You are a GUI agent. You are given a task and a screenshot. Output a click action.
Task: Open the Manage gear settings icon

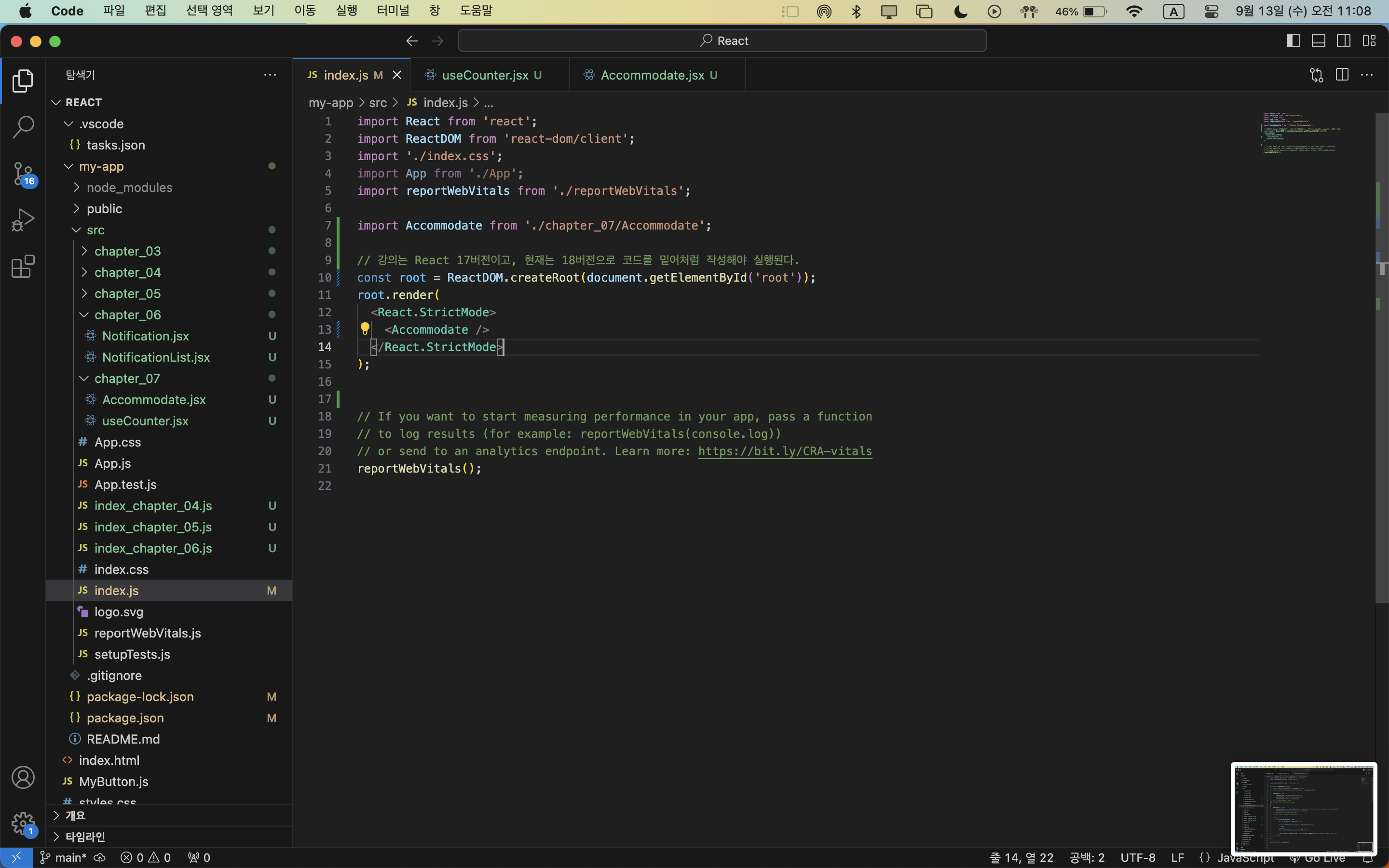click(x=23, y=823)
